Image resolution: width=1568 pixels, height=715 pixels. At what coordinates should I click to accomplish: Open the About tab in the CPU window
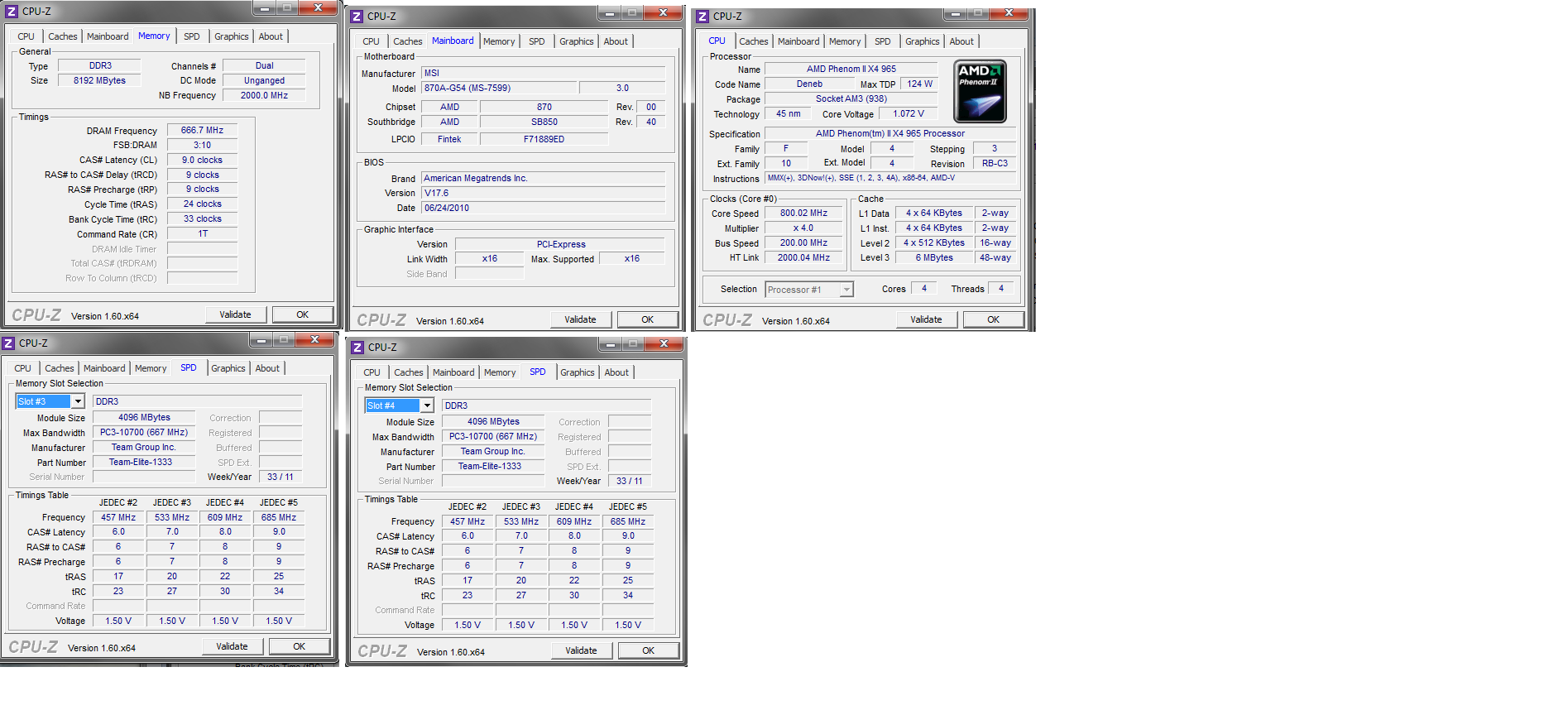(961, 41)
